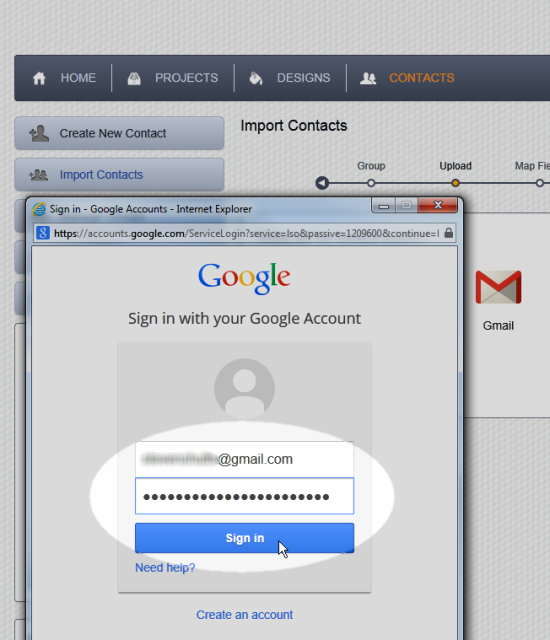550x640 pixels.
Task: Click the gmail.com email field
Action: click(244, 459)
